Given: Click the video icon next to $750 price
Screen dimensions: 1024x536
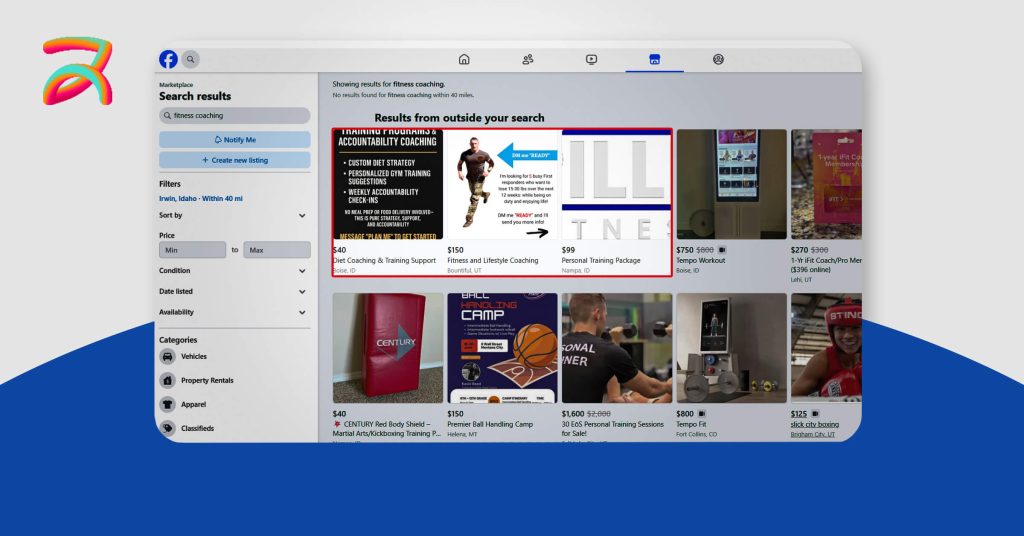Looking at the screenshot, I should pos(722,250).
